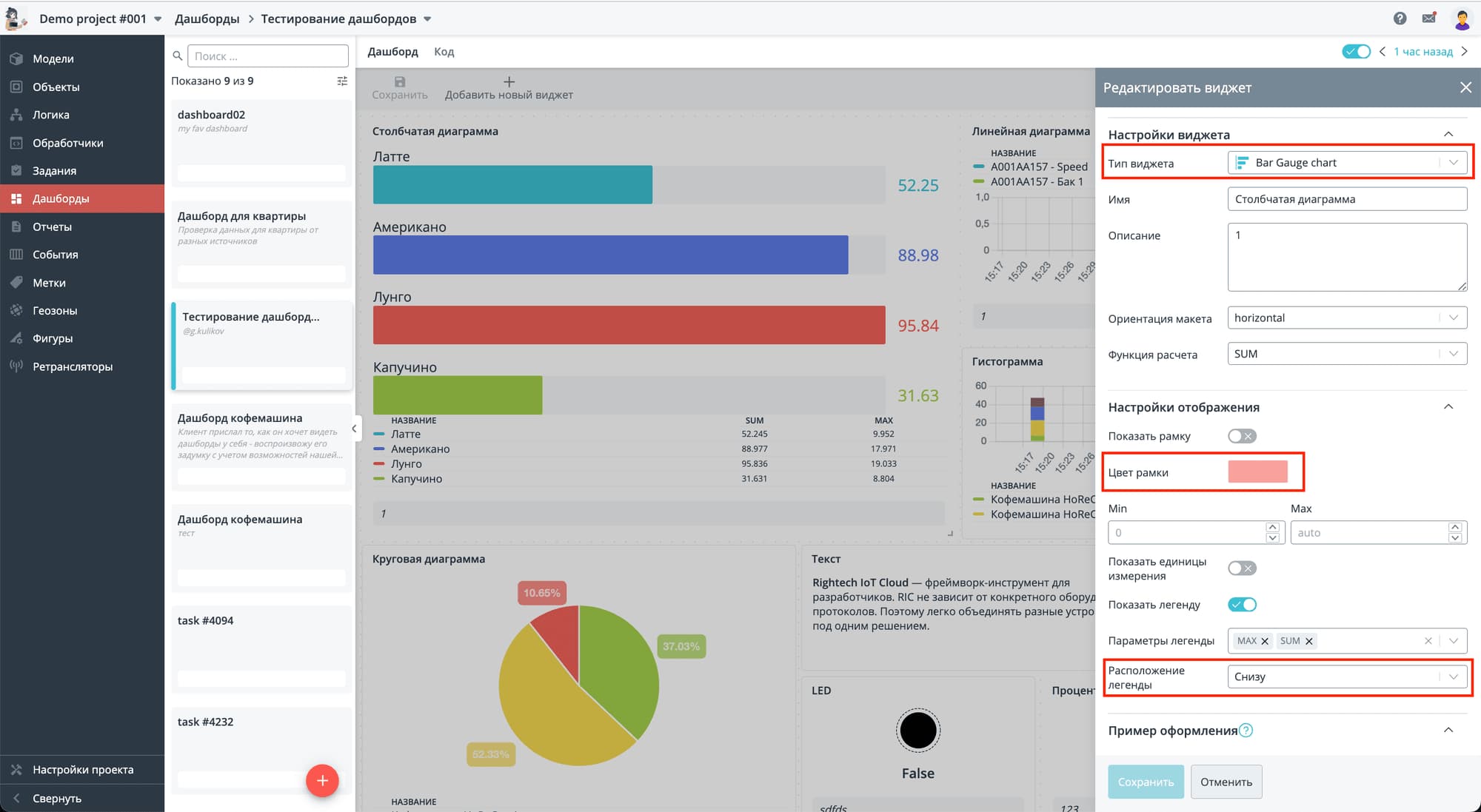Toggle 'Показать единицы измерения' switch
The height and width of the screenshot is (812, 1481).
1242,568
